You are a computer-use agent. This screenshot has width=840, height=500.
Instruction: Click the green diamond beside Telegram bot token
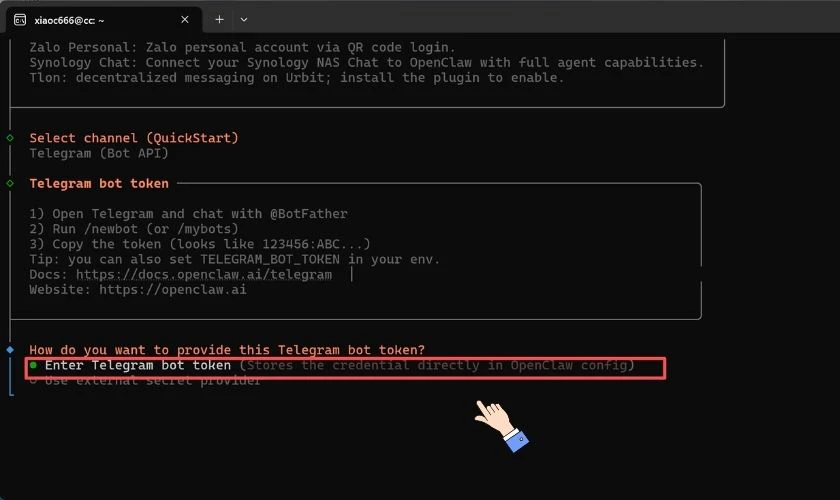click(10, 184)
